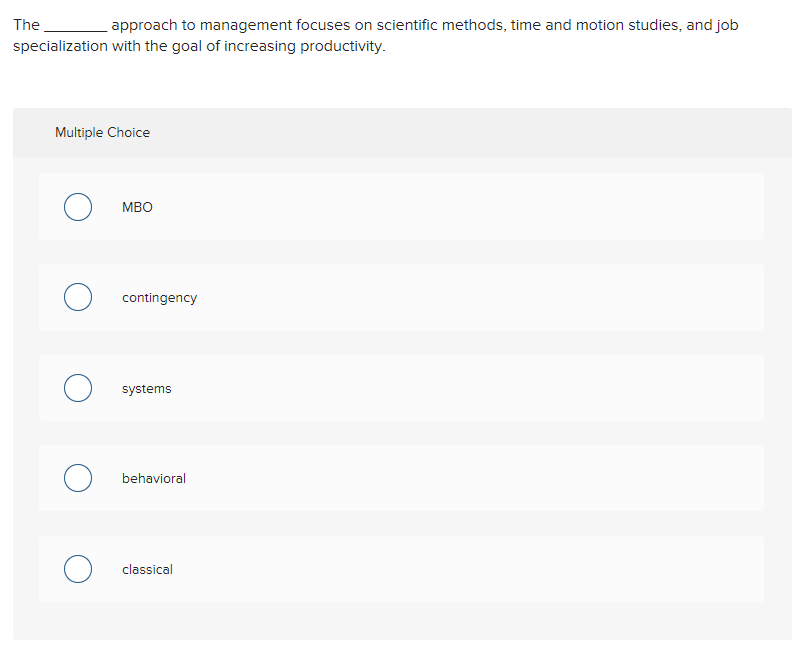The image size is (808, 653).
Task: Mark the systems radio button
Action: click(x=78, y=388)
